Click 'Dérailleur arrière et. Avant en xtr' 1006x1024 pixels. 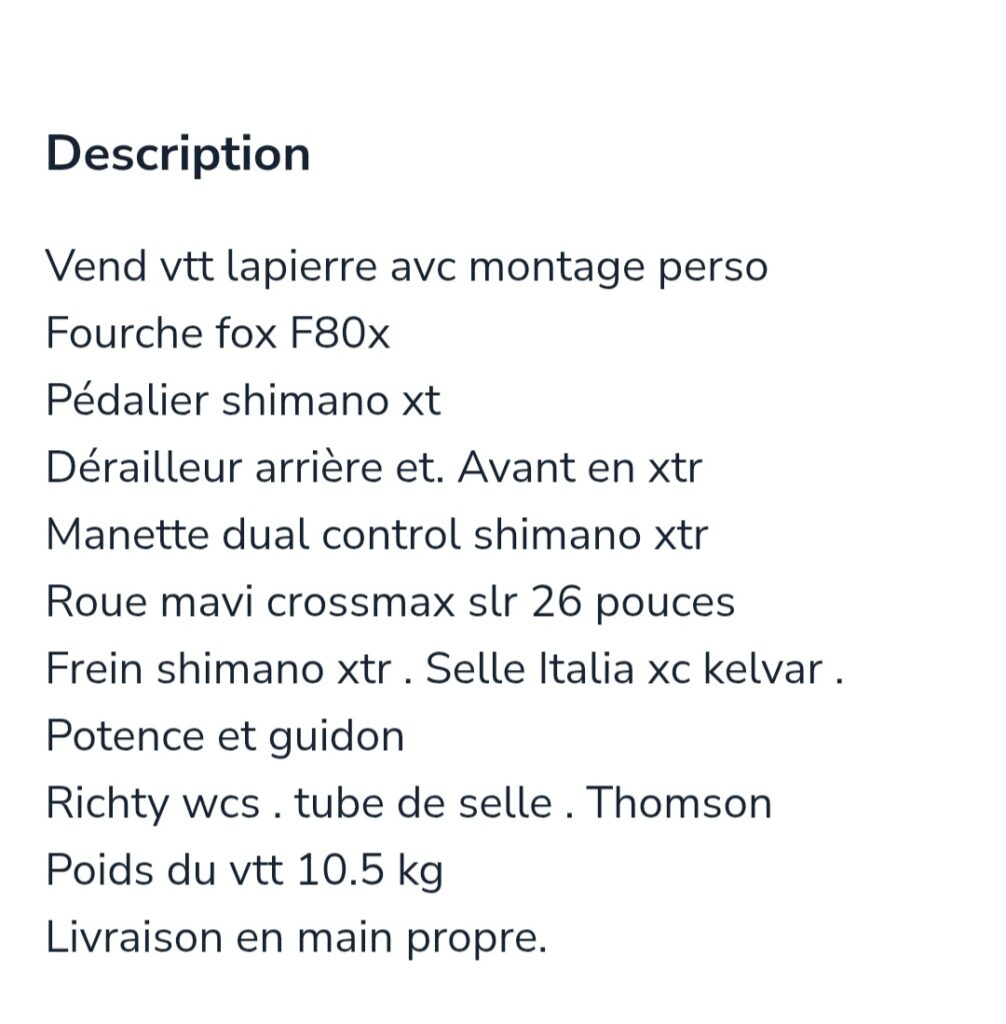pyautogui.click(x=374, y=468)
